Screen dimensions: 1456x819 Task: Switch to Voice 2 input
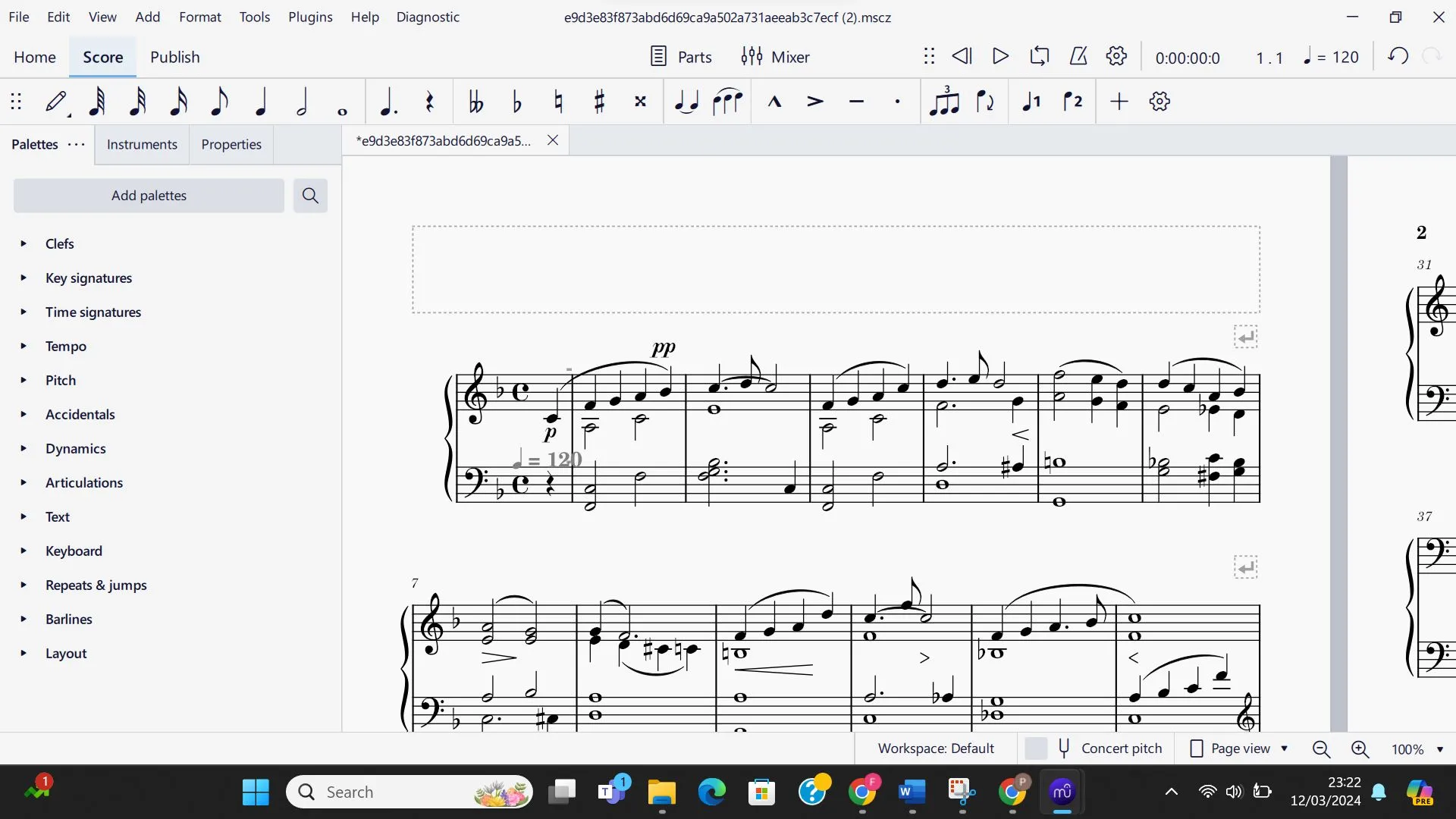point(1073,101)
